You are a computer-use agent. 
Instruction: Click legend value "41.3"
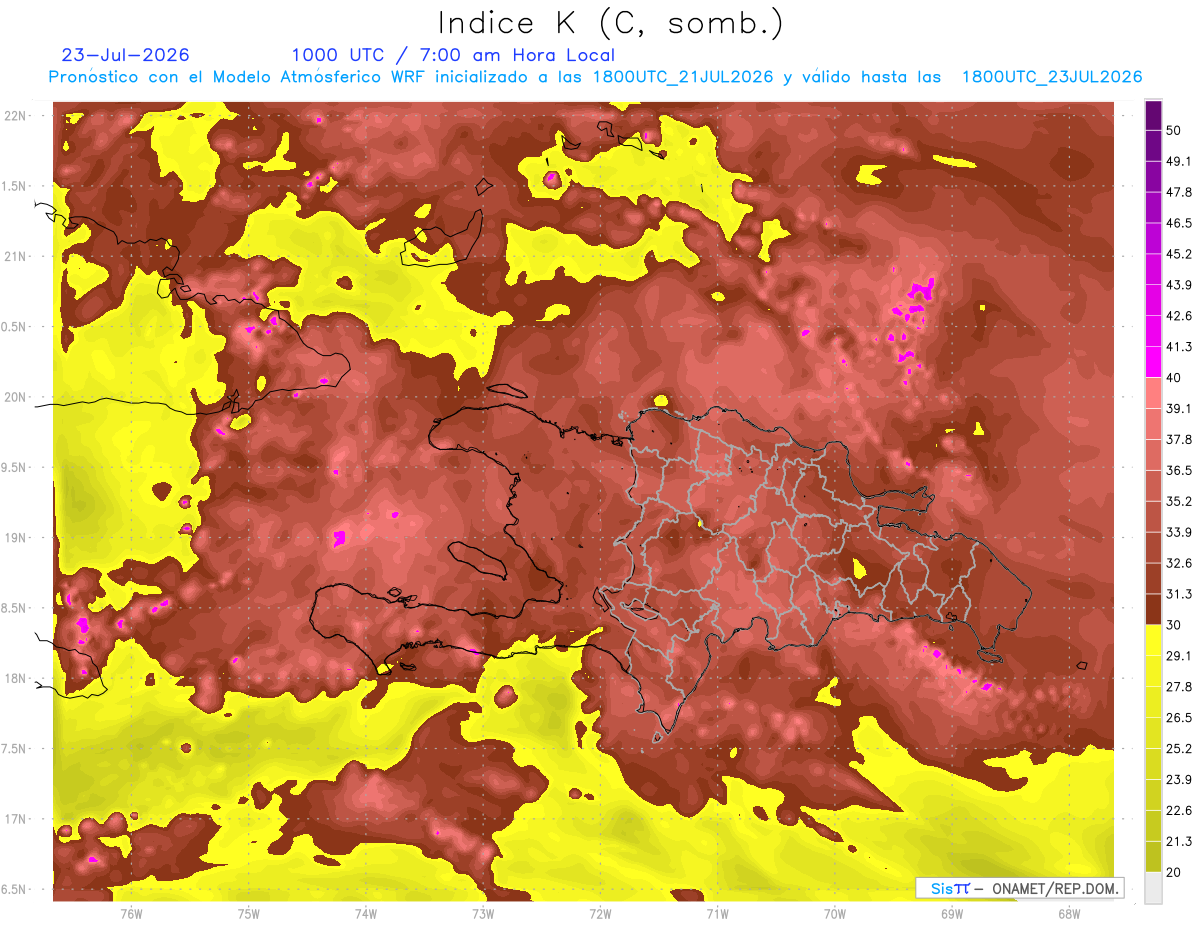pos(1179,347)
